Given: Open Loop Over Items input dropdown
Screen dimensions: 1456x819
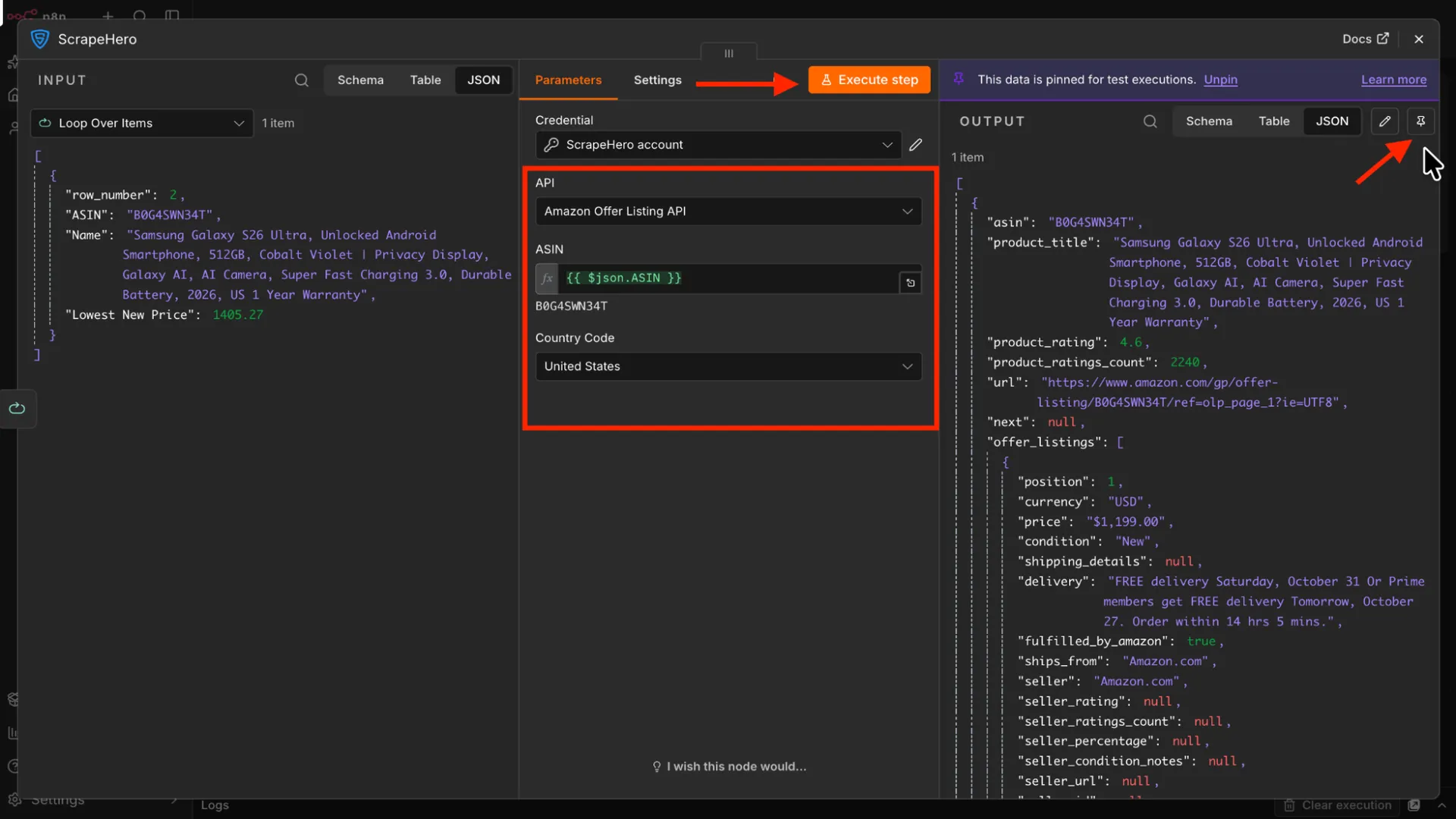Looking at the screenshot, I should 142,123.
